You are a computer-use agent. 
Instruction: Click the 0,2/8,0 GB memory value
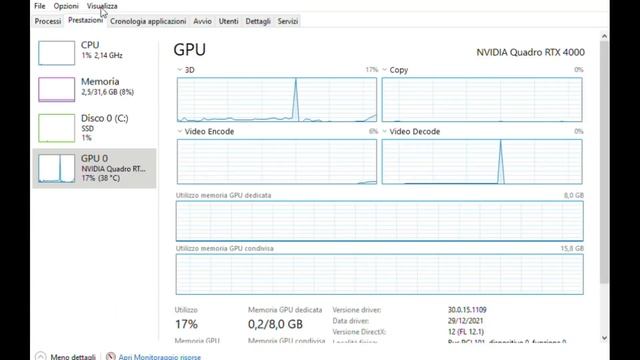(276, 324)
